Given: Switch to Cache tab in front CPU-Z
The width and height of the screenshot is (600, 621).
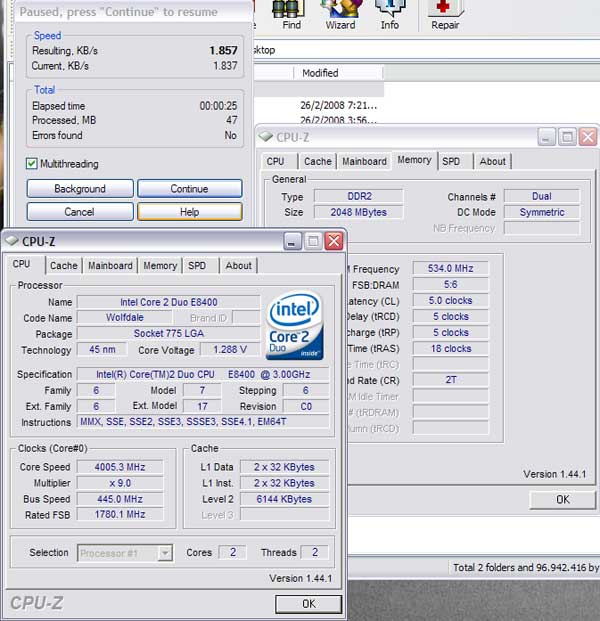Looking at the screenshot, I should [64, 266].
